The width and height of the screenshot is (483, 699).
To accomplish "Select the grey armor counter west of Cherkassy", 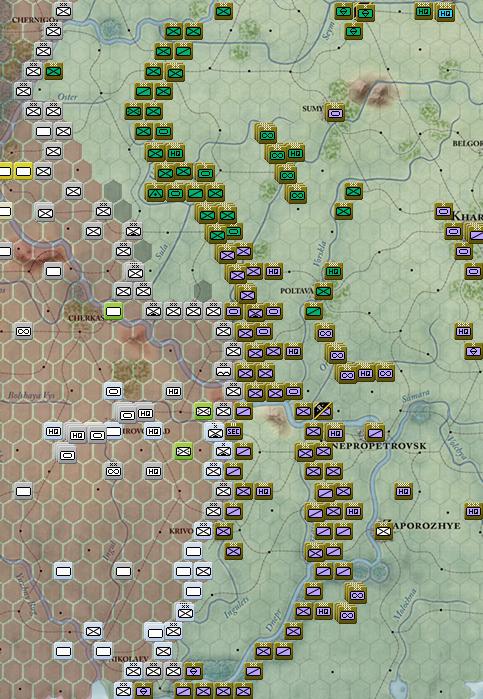I will [x=23, y=331].
